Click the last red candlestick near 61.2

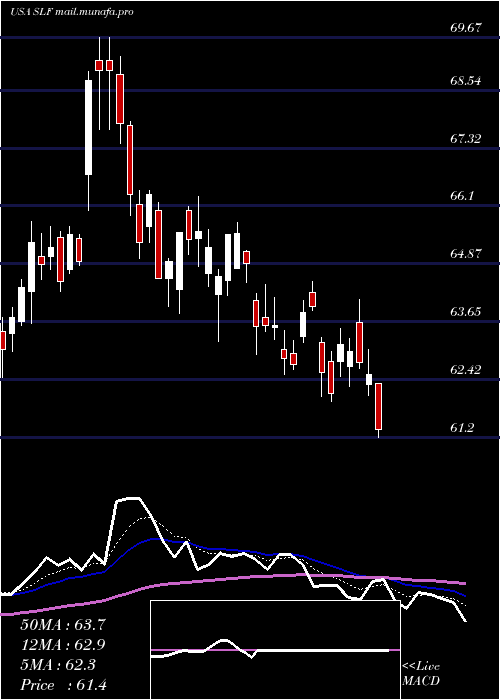[379, 407]
